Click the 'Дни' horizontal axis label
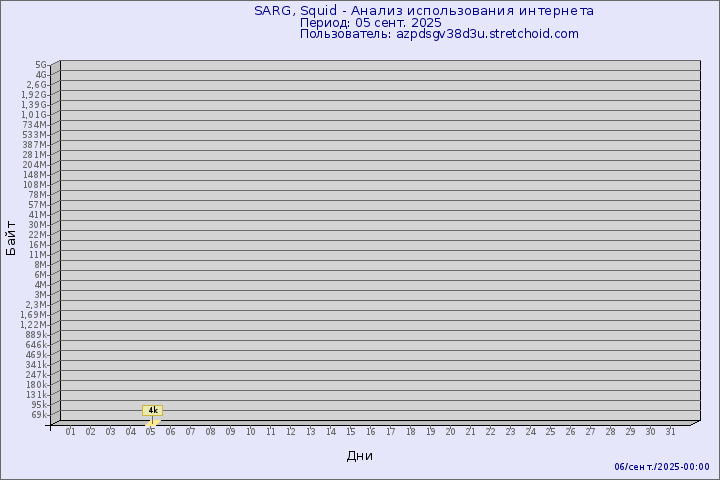The width and height of the screenshot is (720, 480). pos(360,456)
